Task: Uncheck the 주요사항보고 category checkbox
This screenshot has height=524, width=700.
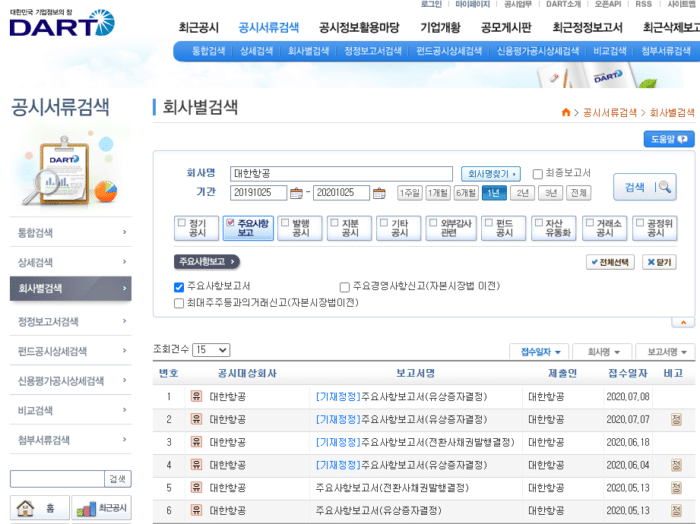Action: [230, 223]
